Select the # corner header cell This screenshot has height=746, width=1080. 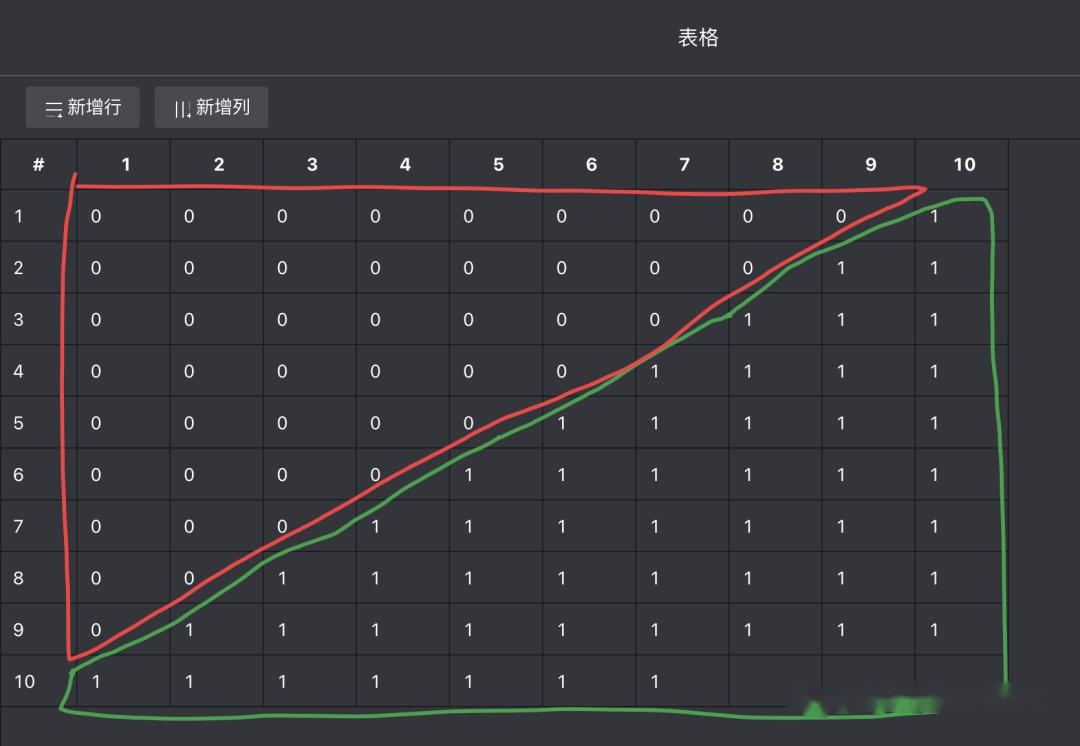coord(38,164)
